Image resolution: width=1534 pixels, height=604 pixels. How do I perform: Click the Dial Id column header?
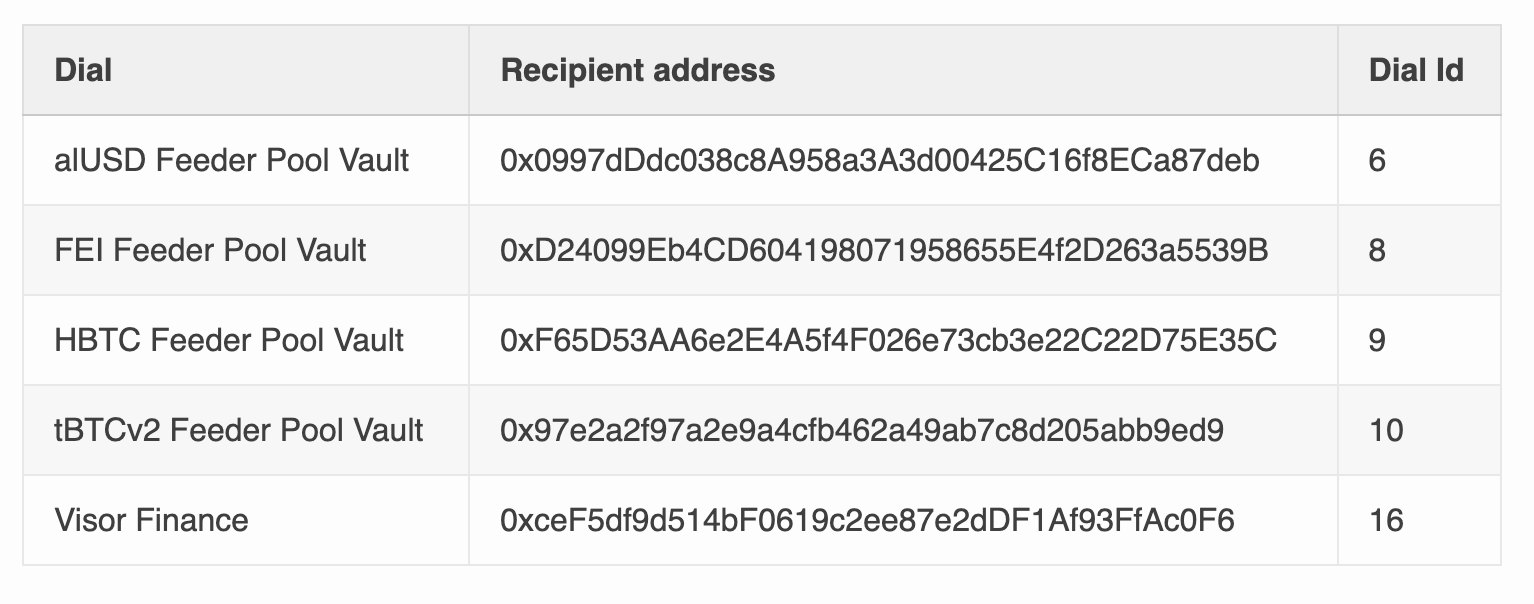(1416, 71)
